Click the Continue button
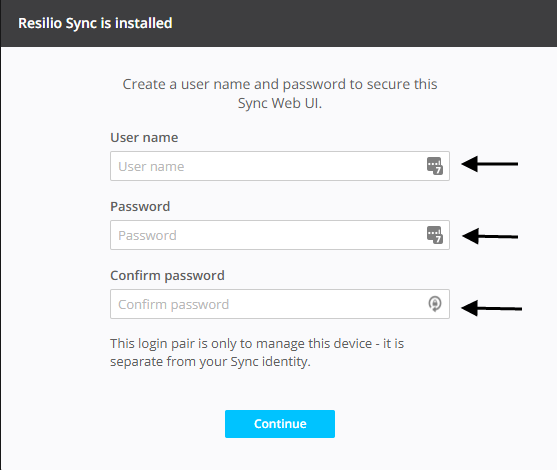The height and width of the screenshot is (470, 557). (x=280, y=424)
